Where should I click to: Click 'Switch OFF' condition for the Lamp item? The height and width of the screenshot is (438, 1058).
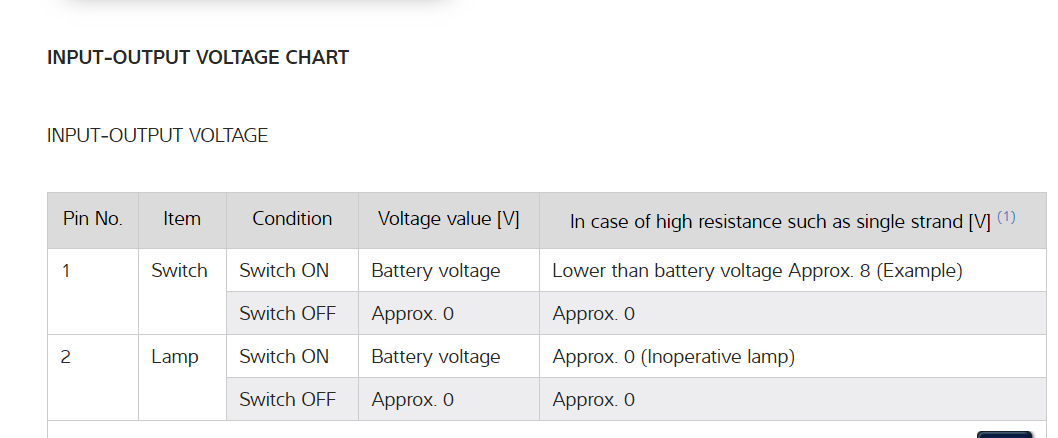point(287,400)
